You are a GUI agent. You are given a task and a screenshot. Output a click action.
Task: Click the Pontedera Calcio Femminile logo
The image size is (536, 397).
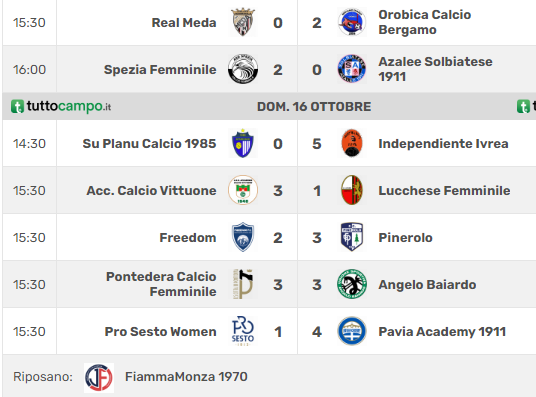pyautogui.click(x=243, y=284)
